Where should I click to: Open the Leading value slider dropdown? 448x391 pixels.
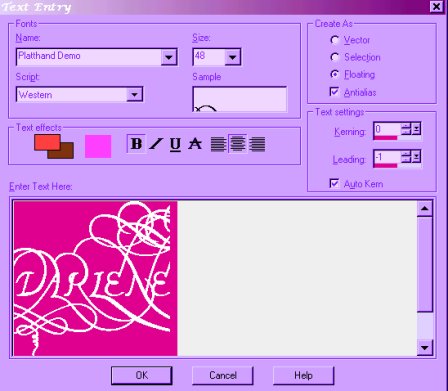[x=417, y=157]
